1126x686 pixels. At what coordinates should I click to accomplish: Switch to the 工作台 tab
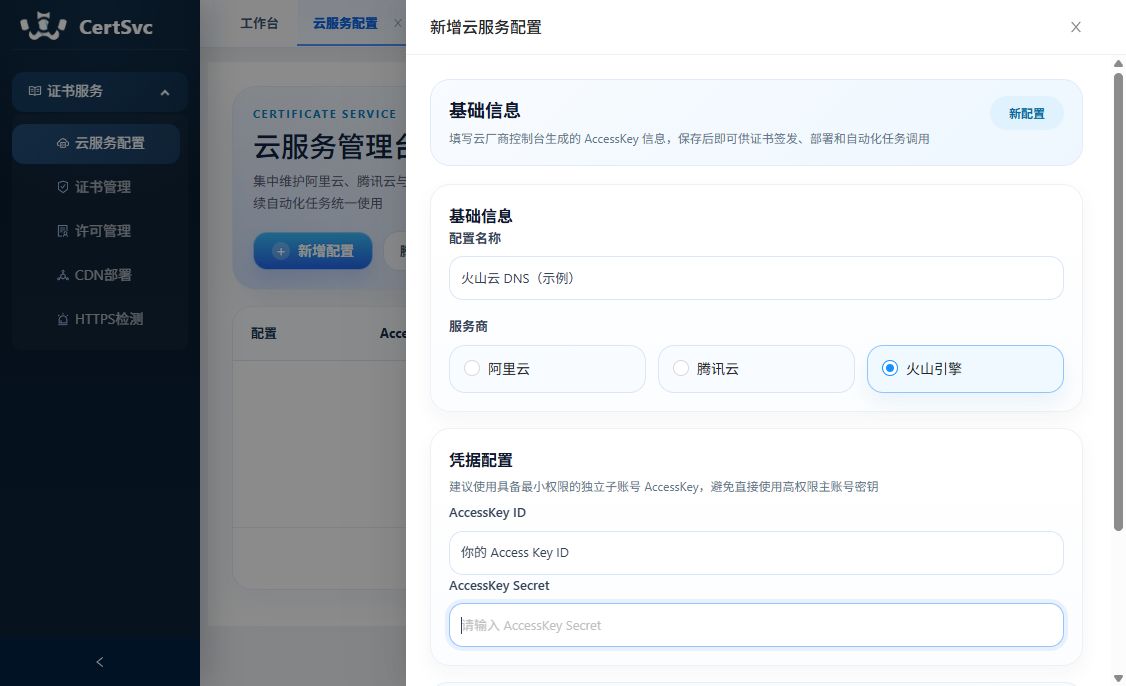tap(259, 23)
